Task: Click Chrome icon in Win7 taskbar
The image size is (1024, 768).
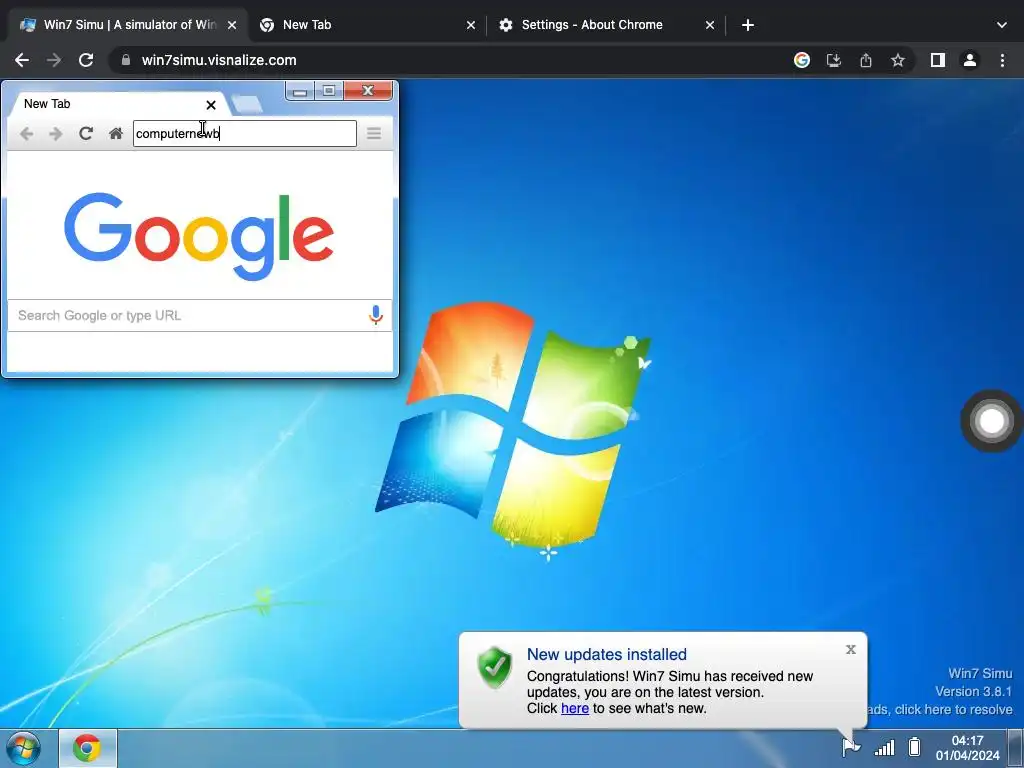Action: (88, 748)
